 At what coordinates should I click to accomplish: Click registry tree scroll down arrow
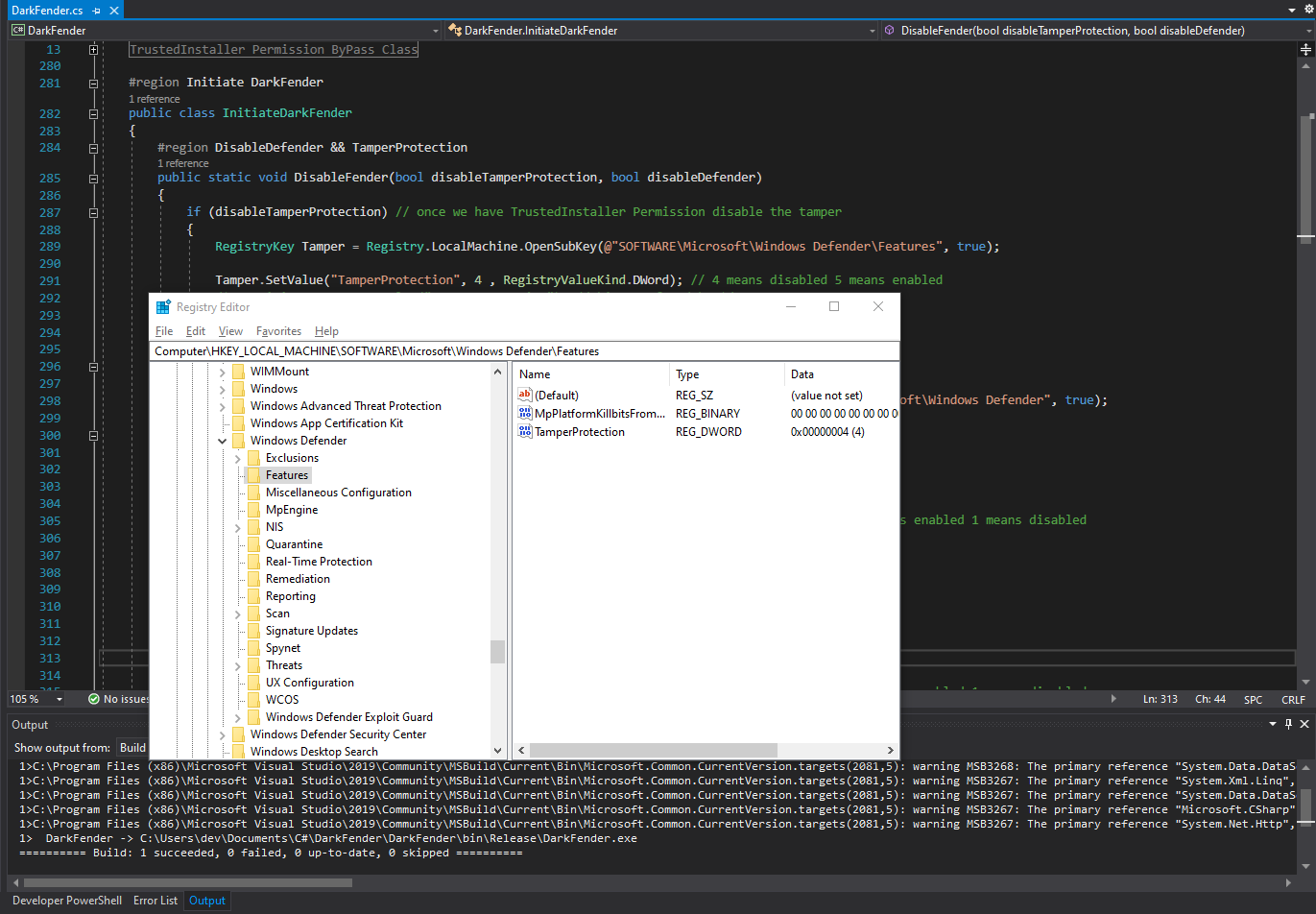(x=497, y=751)
